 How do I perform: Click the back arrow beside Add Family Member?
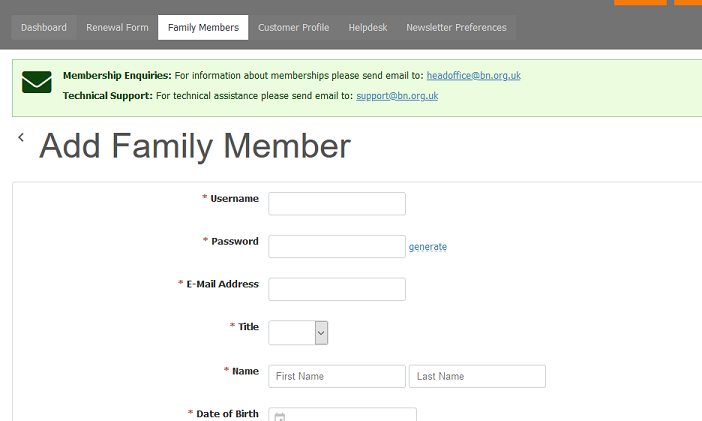click(x=21, y=137)
